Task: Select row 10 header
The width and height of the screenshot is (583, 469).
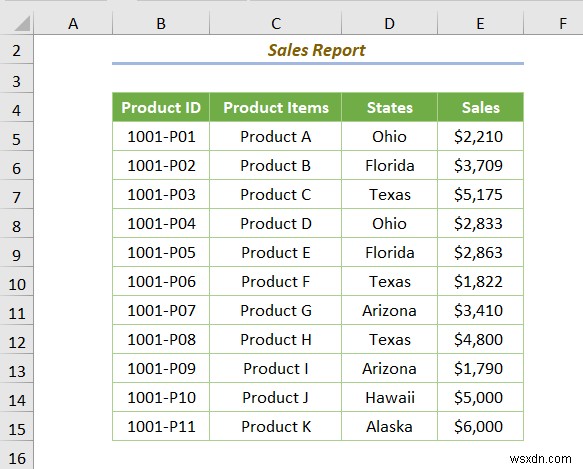Action: click(16, 282)
